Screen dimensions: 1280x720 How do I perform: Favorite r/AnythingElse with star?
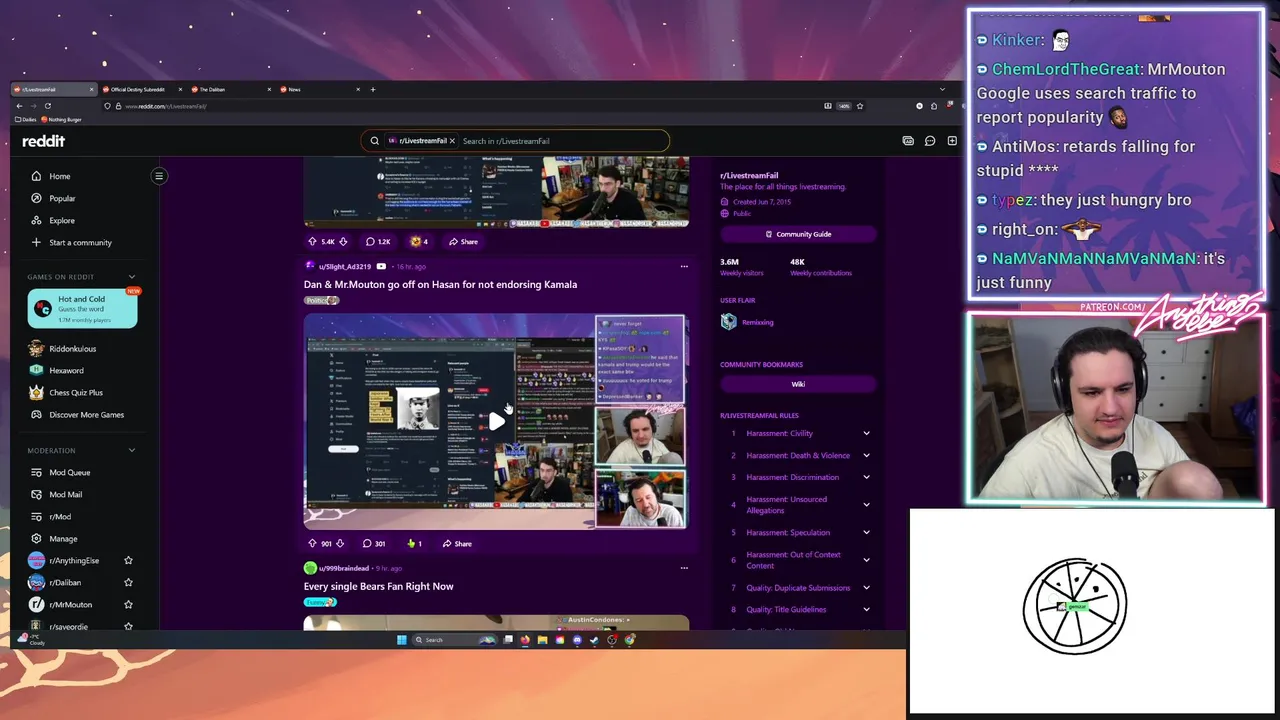tap(128, 561)
